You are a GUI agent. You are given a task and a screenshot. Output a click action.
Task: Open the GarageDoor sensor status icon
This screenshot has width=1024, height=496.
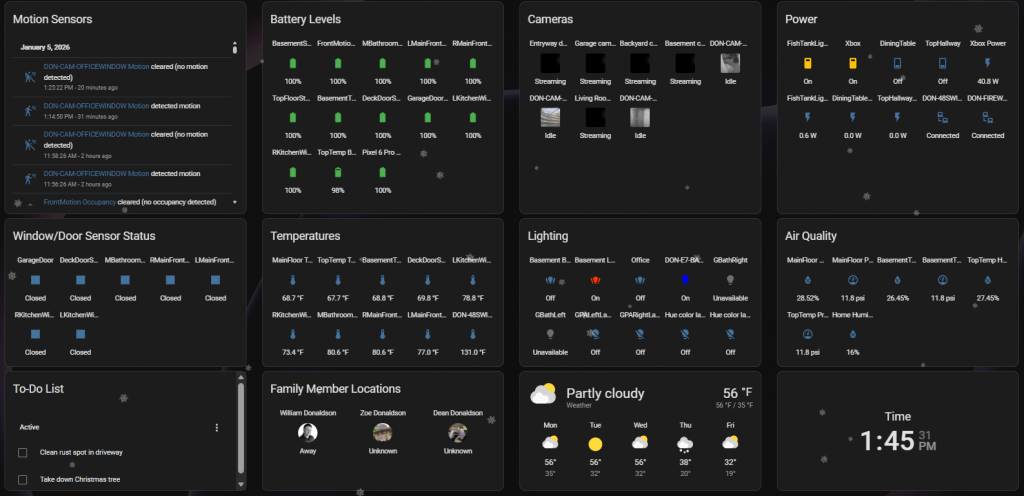(x=35, y=279)
